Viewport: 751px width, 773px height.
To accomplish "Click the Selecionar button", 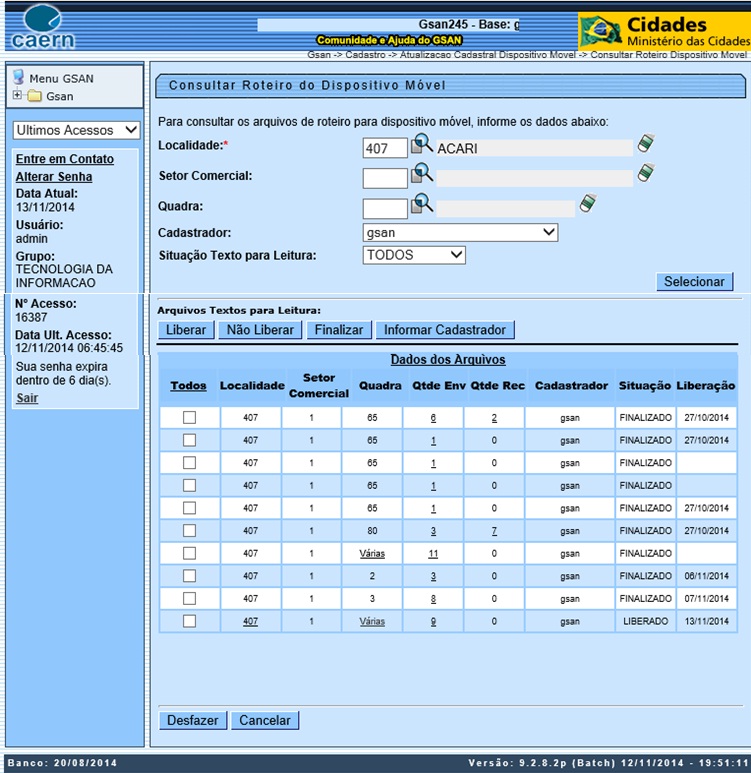I will [694, 282].
